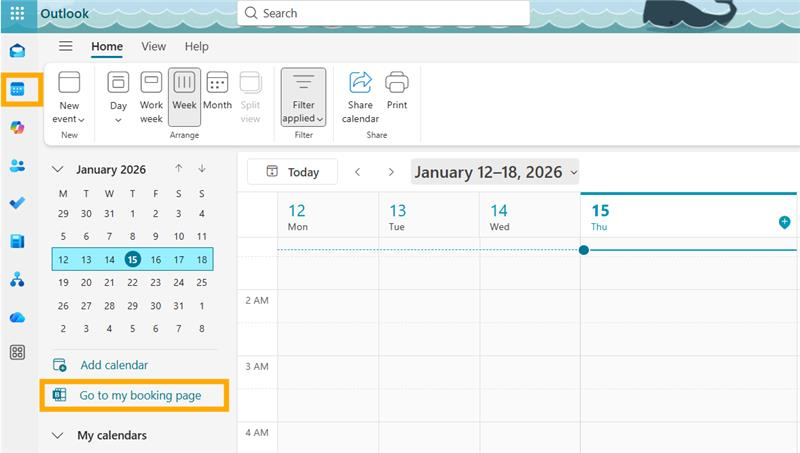Viewport: 800px width, 453px height.
Task: Open the Filter applied dropdown
Action: (x=303, y=97)
